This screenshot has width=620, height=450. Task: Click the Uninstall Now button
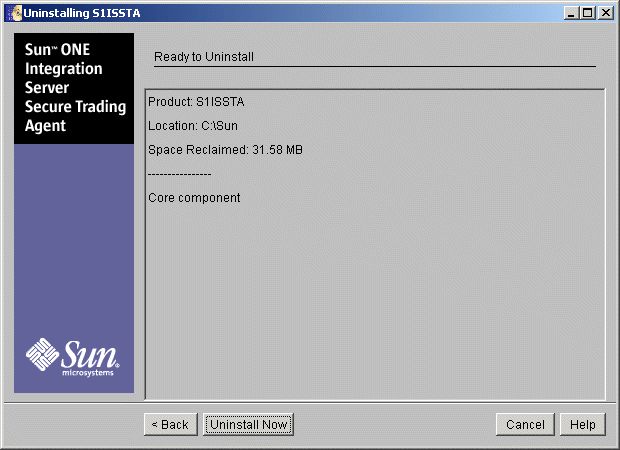pyautogui.click(x=248, y=424)
